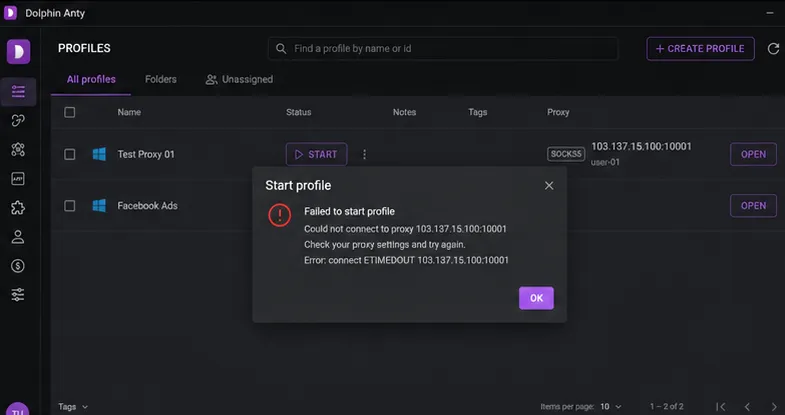Click the Proxy column header
This screenshot has width=785, height=415.
click(x=558, y=112)
